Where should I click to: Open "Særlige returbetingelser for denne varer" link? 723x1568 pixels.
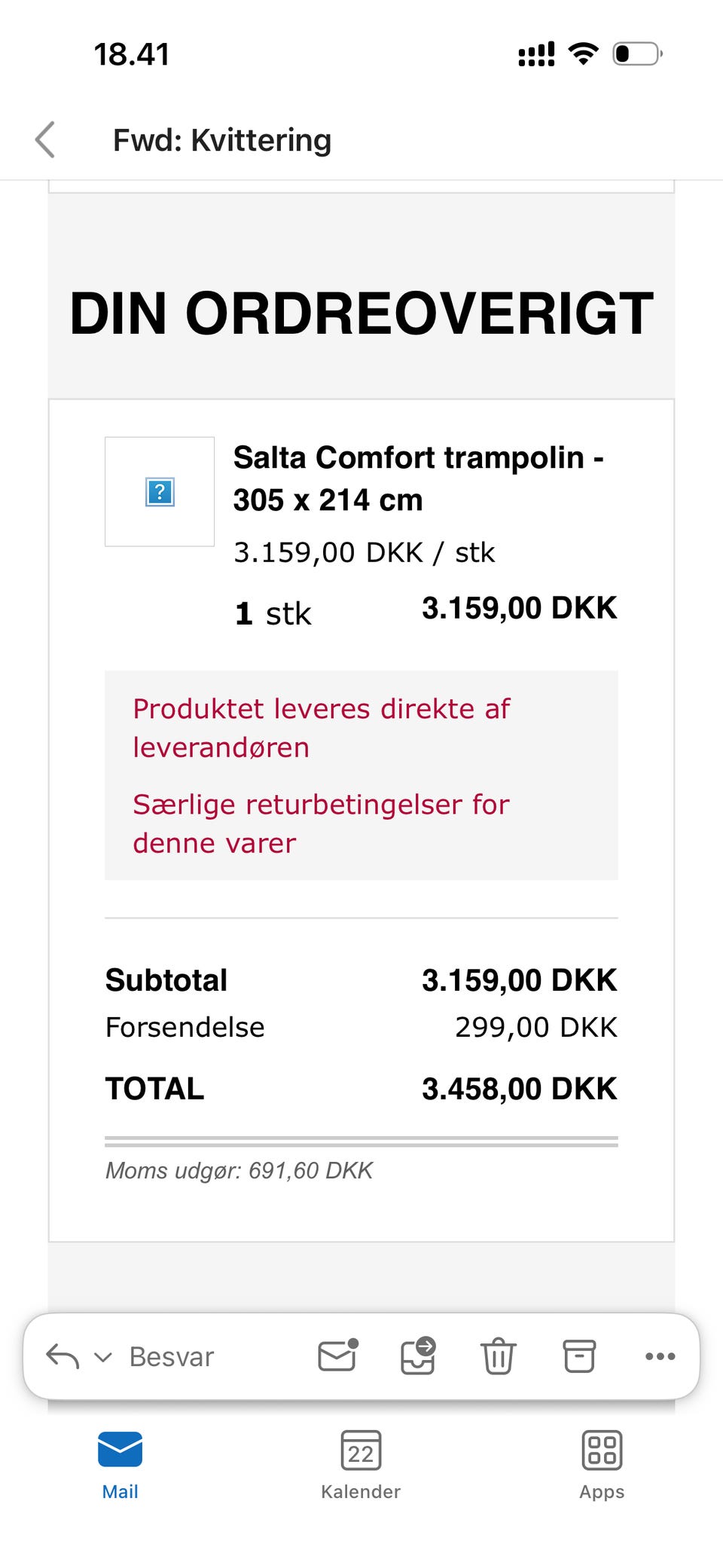(321, 824)
